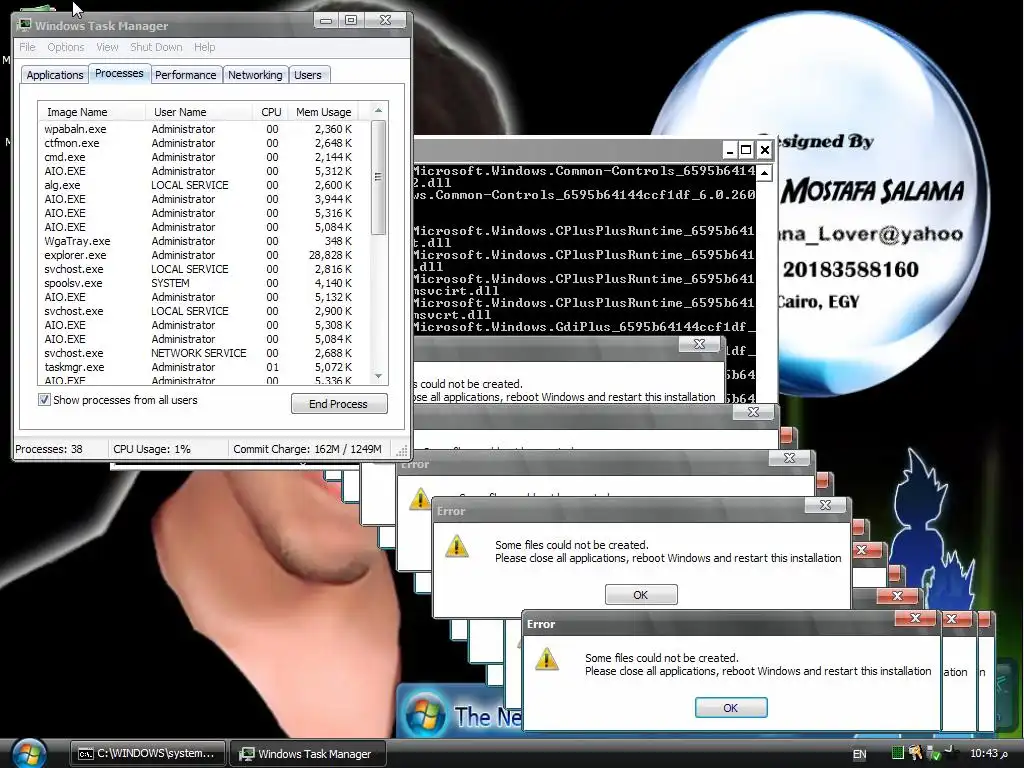Screen dimensions: 1024x768
Task: Open the View menu
Action: 107,47
